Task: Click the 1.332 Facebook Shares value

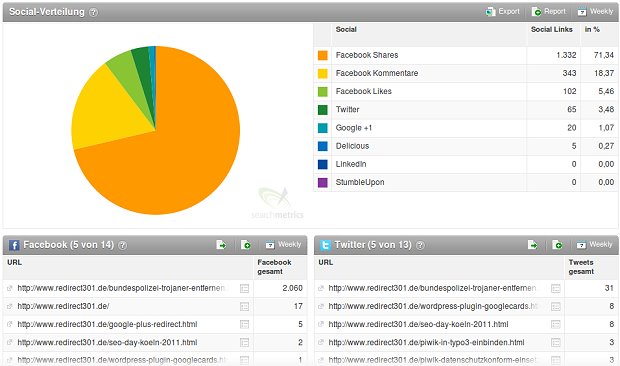Action: (566, 55)
